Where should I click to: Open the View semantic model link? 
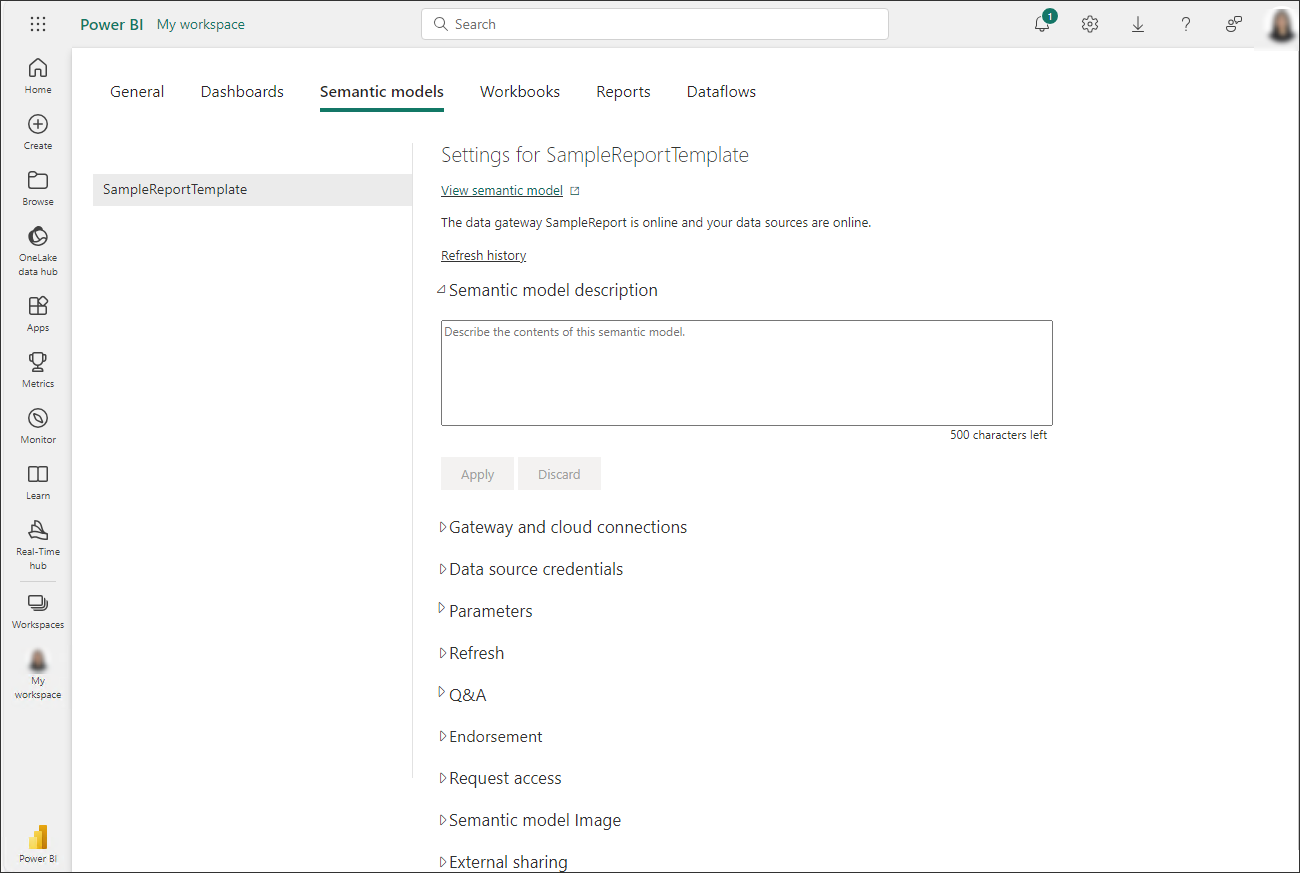pos(501,190)
